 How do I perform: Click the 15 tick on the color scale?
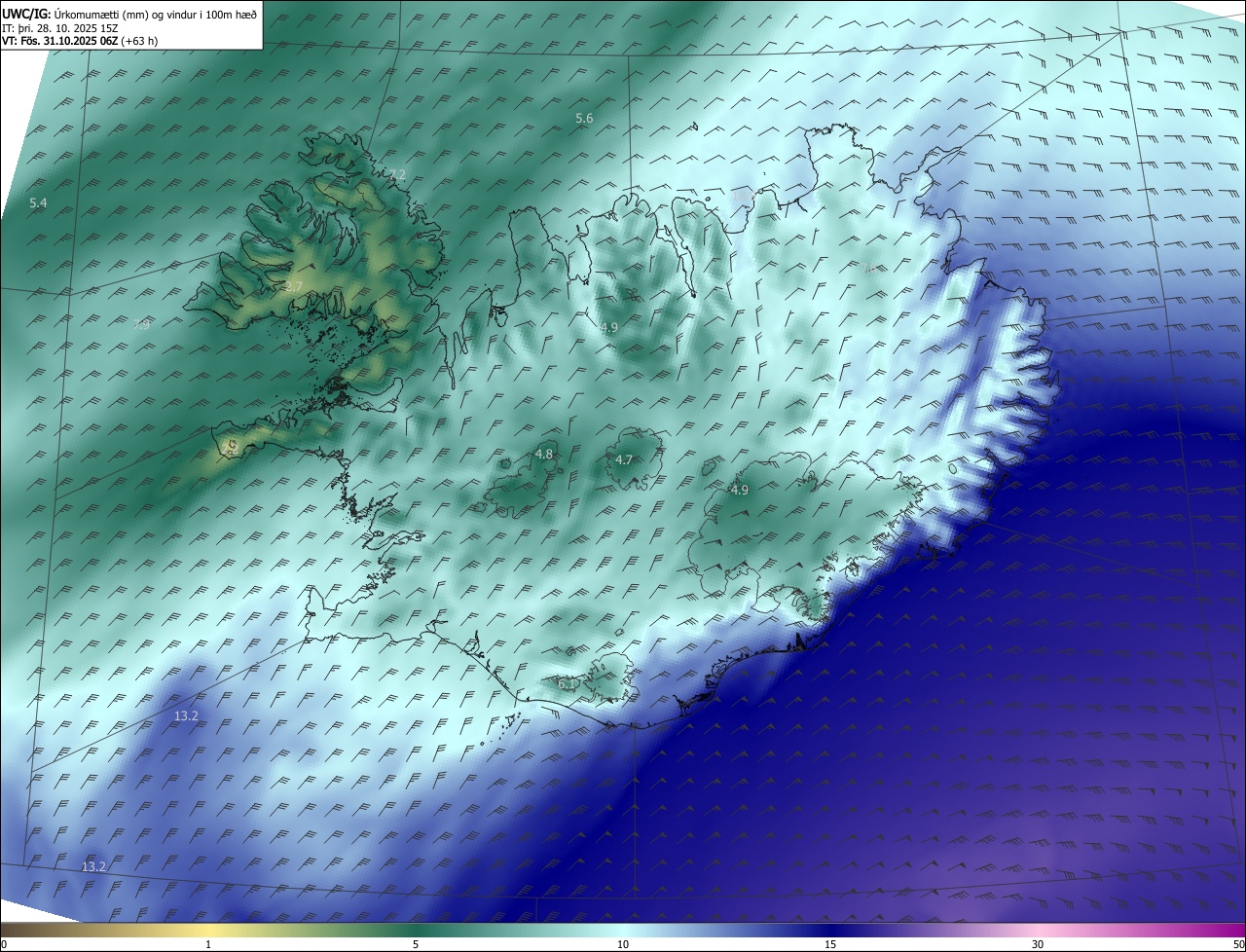click(x=830, y=944)
